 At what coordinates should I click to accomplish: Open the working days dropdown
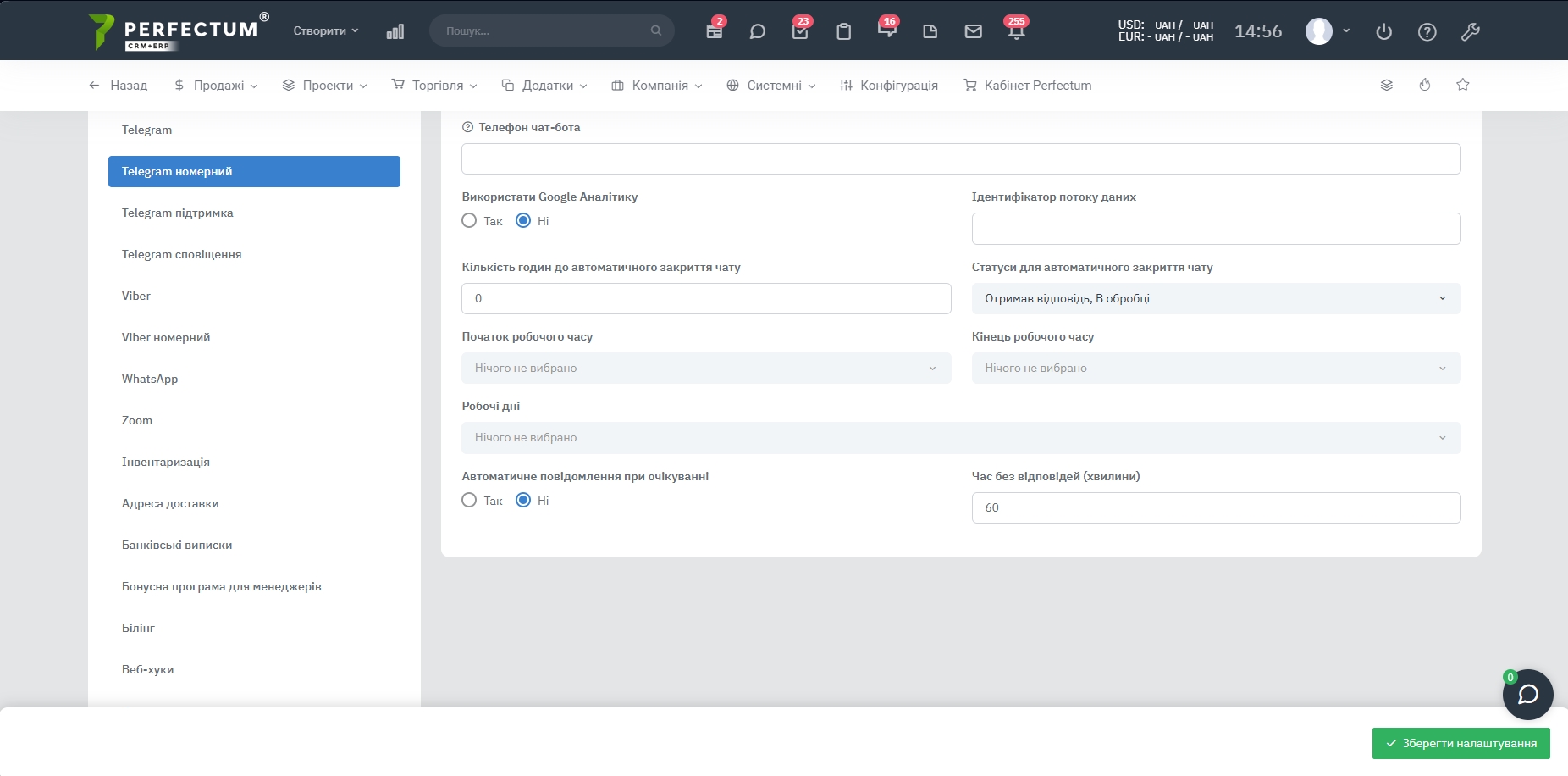[x=960, y=438]
